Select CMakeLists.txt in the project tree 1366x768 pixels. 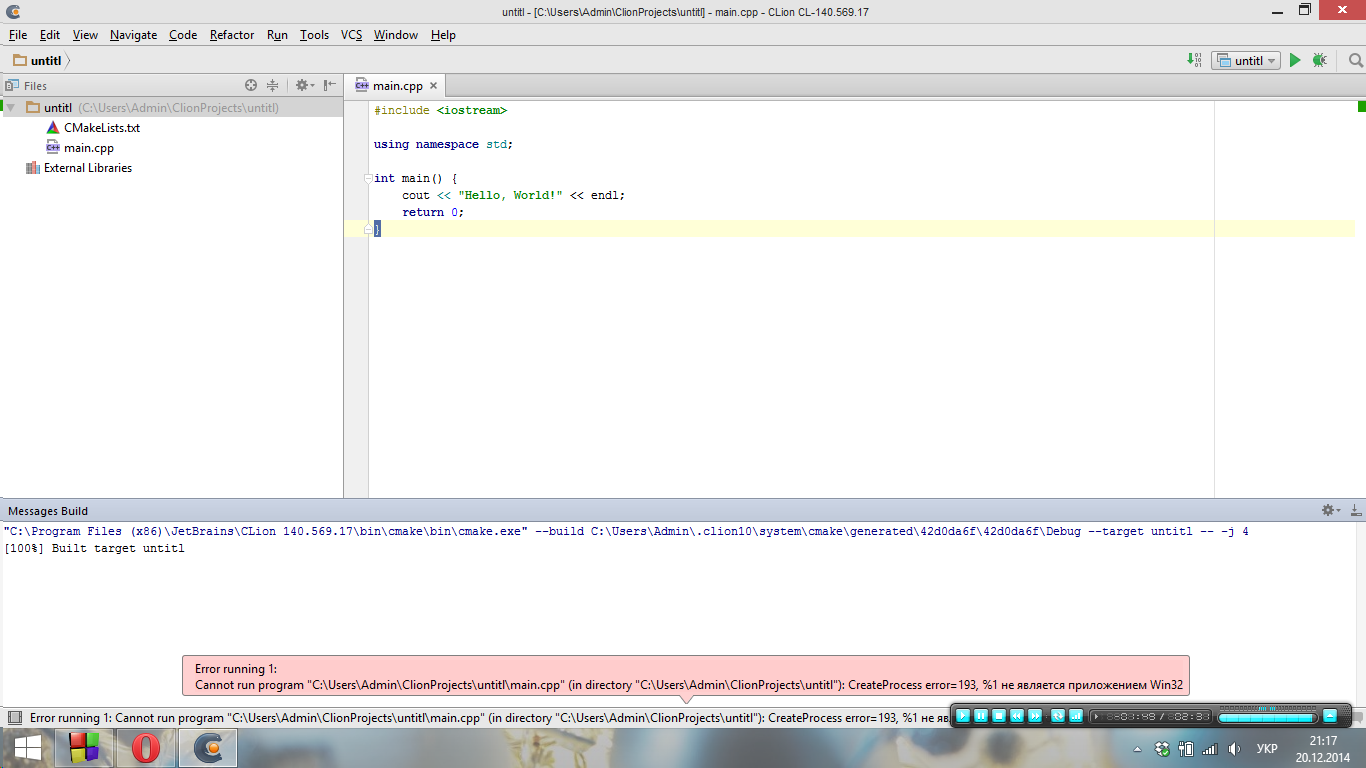coord(101,128)
